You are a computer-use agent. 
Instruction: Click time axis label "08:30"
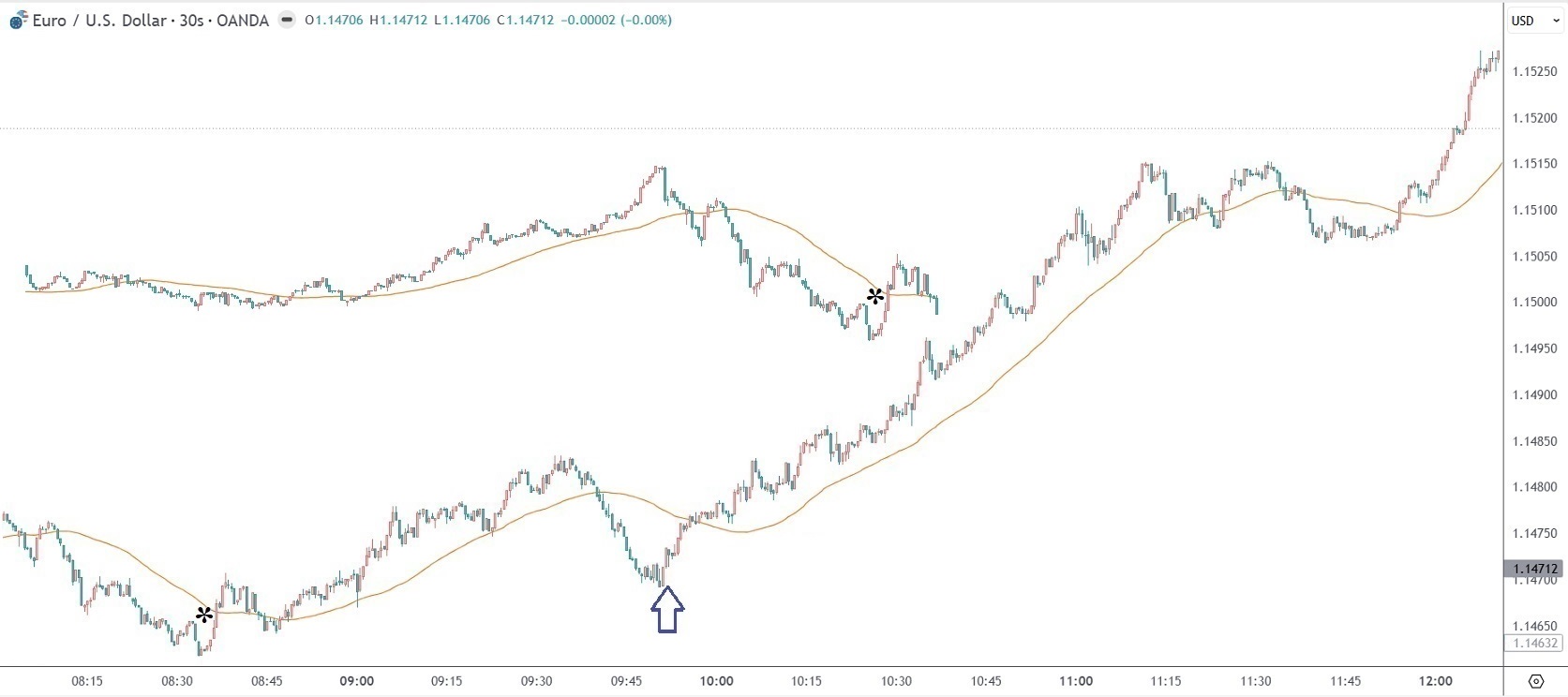point(177,681)
